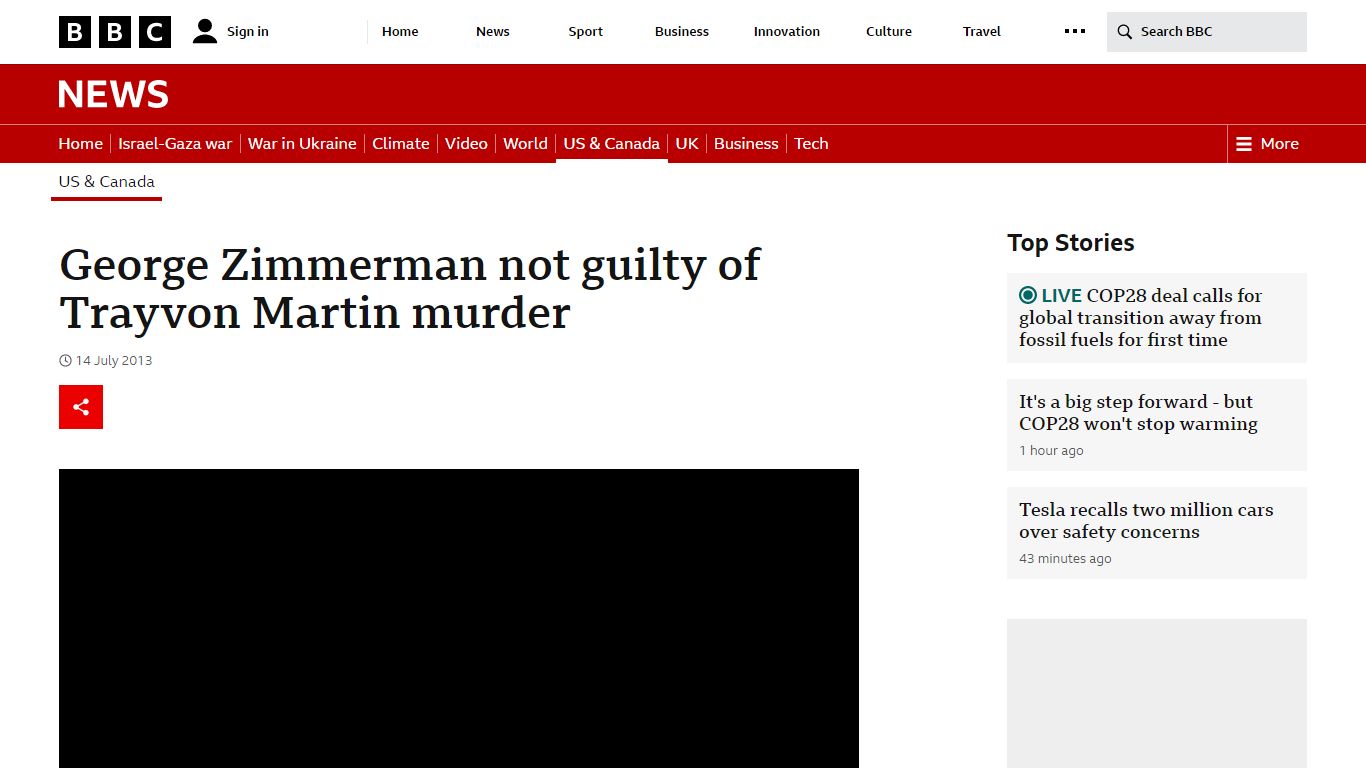
Task: Open Sport in top navigation
Action: pos(586,31)
